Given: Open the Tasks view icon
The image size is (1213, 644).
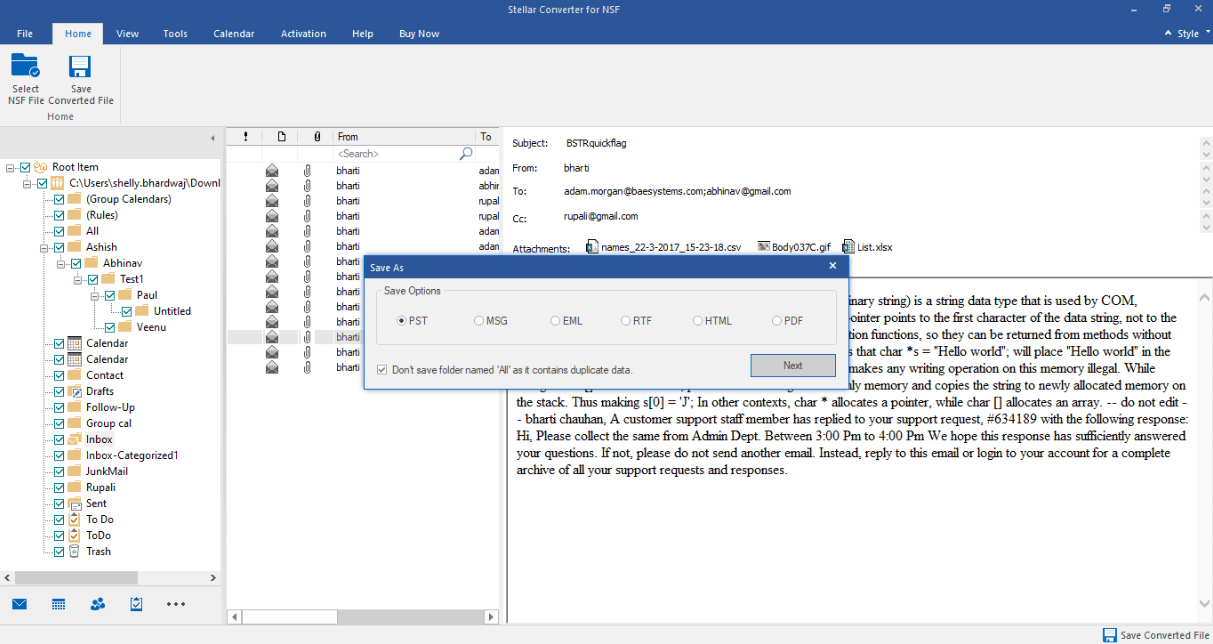Looking at the screenshot, I should 136,604.
